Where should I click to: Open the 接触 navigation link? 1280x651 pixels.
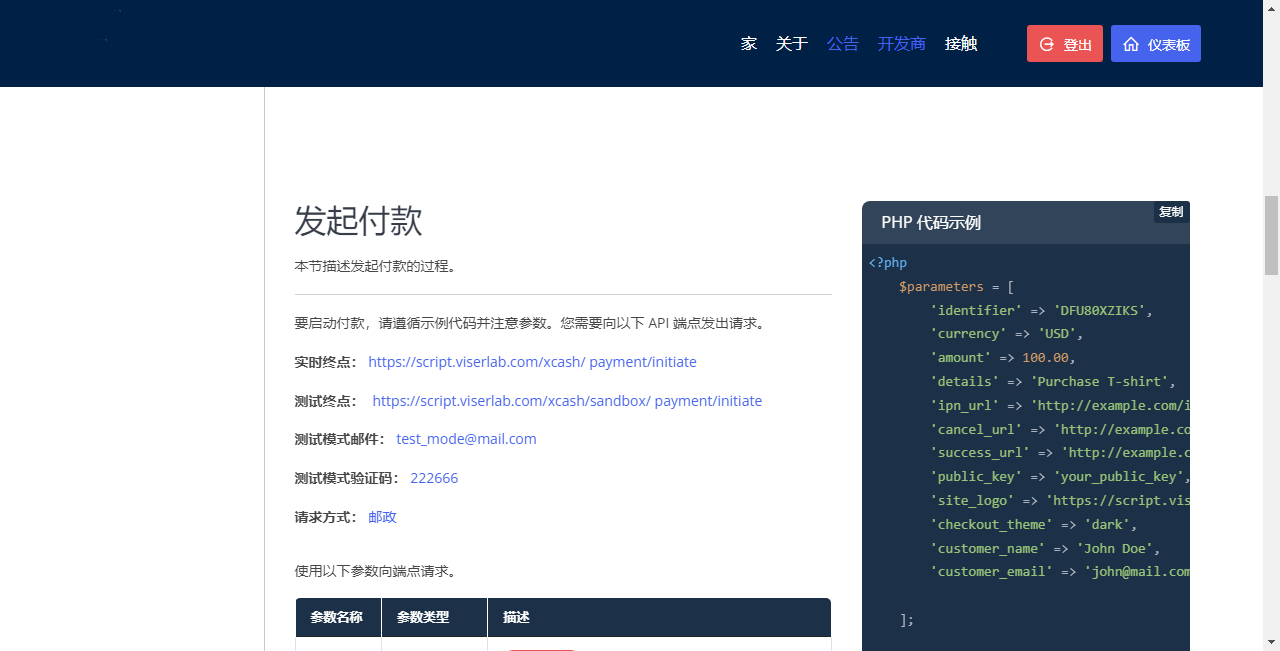point(960,44)
